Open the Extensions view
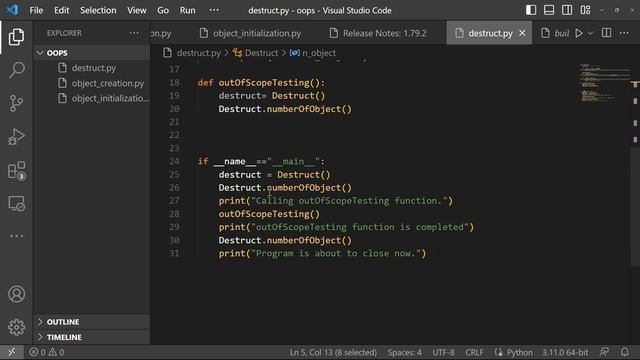The height and width of the screenshot is (360, 640). [16, 170]
